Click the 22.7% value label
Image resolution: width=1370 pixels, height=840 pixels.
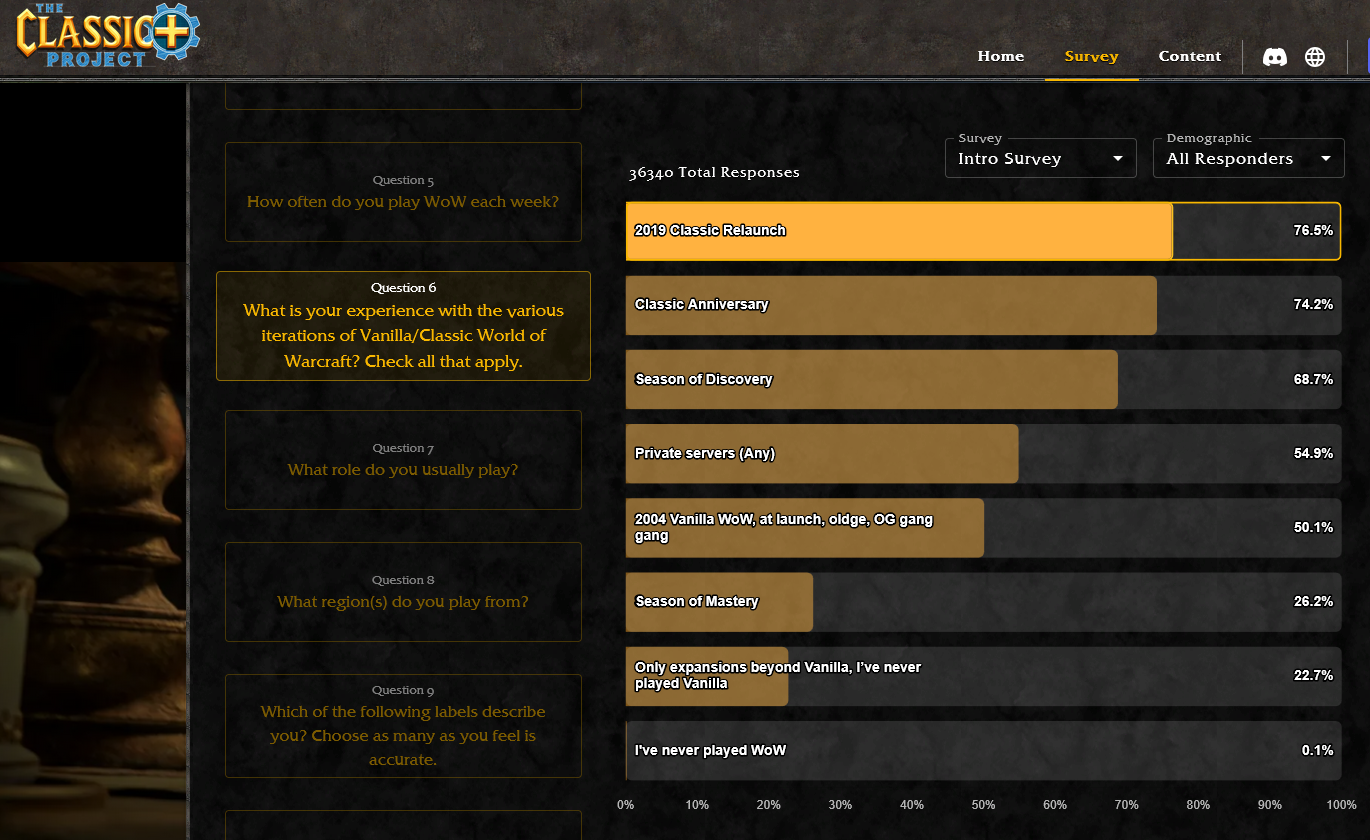pyautogui.click(x=1313, y=676)
